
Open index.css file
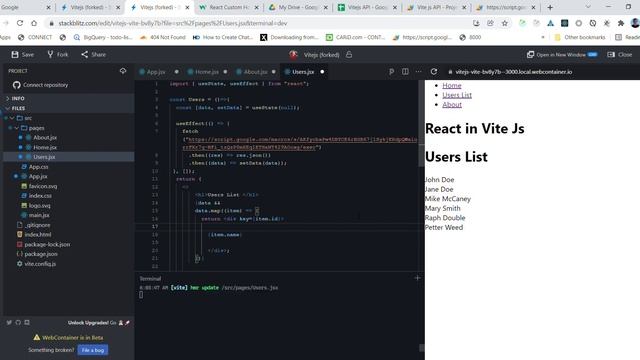tap(40, 196)
